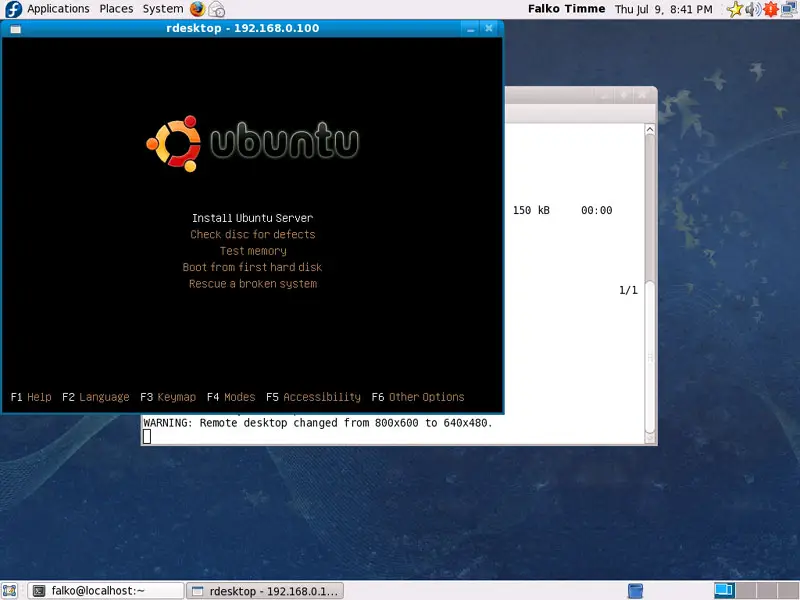This screenshot has width=800, height=600.
Task: Open the network connection tray icon
Action: [789, 9]
